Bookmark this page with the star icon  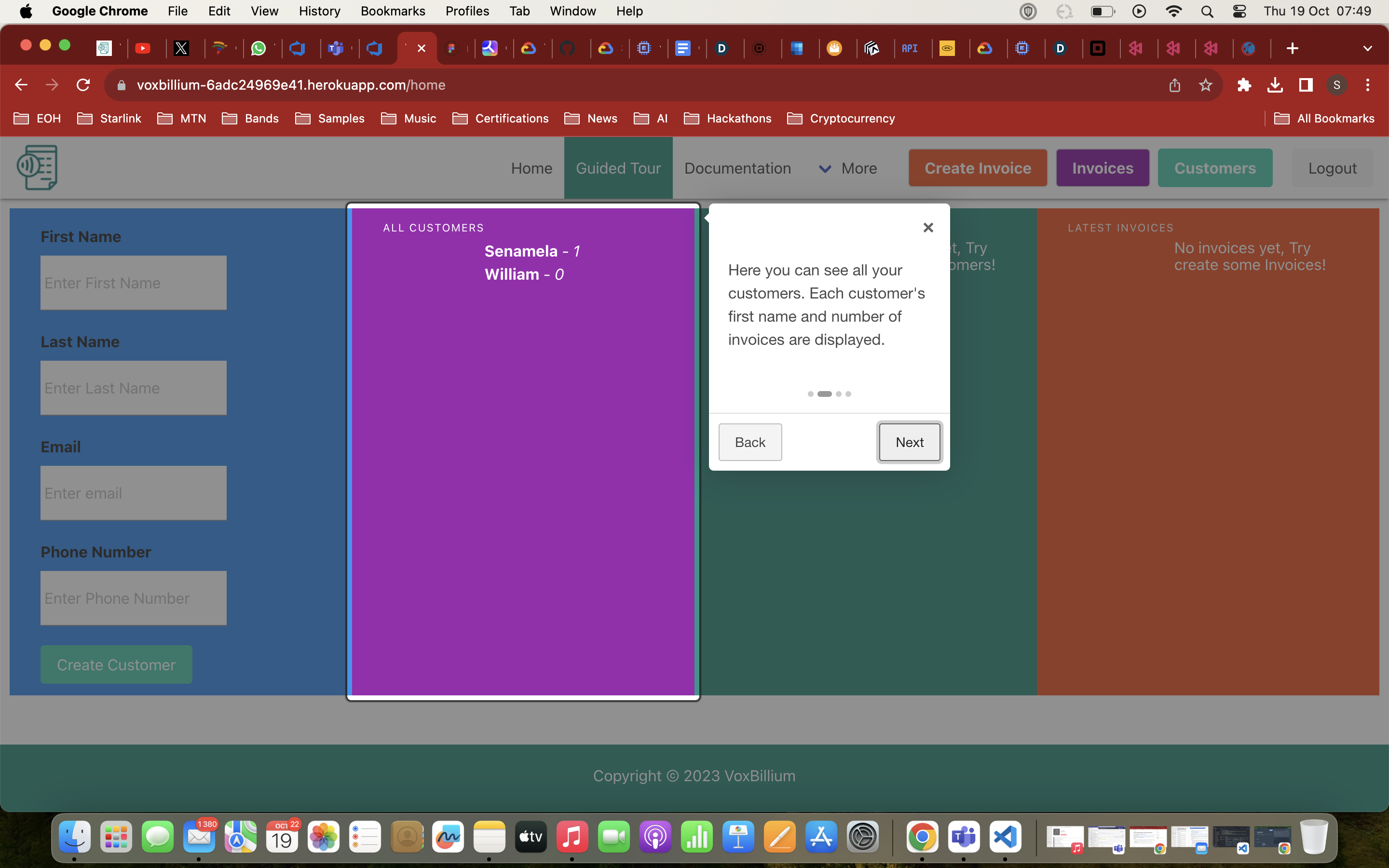(1205, 85)
